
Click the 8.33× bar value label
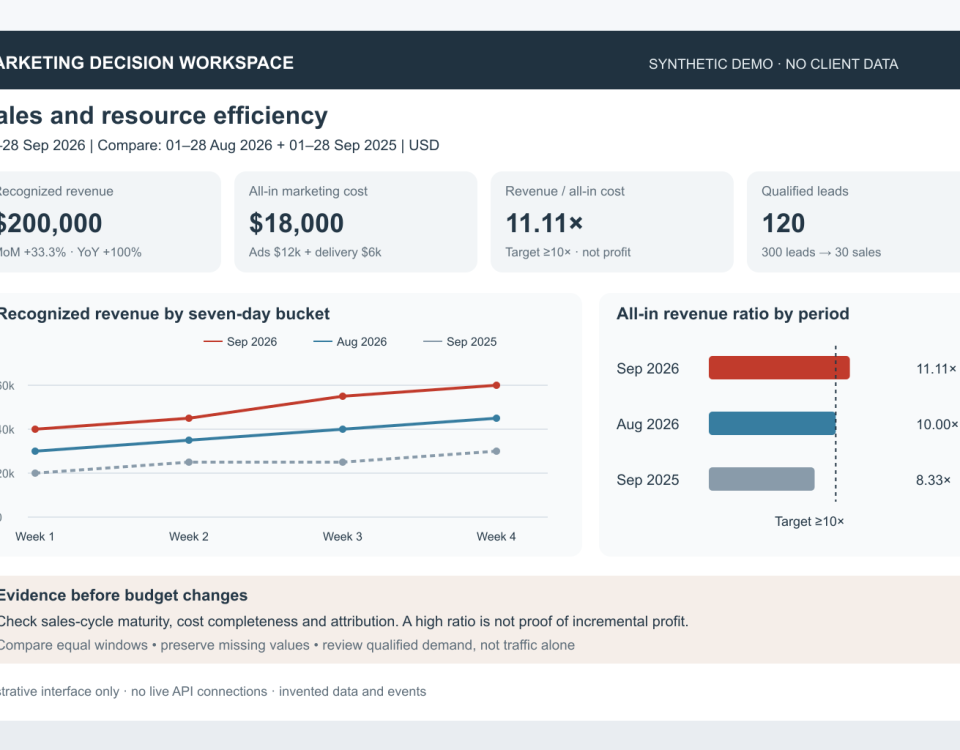pos(933,480)
